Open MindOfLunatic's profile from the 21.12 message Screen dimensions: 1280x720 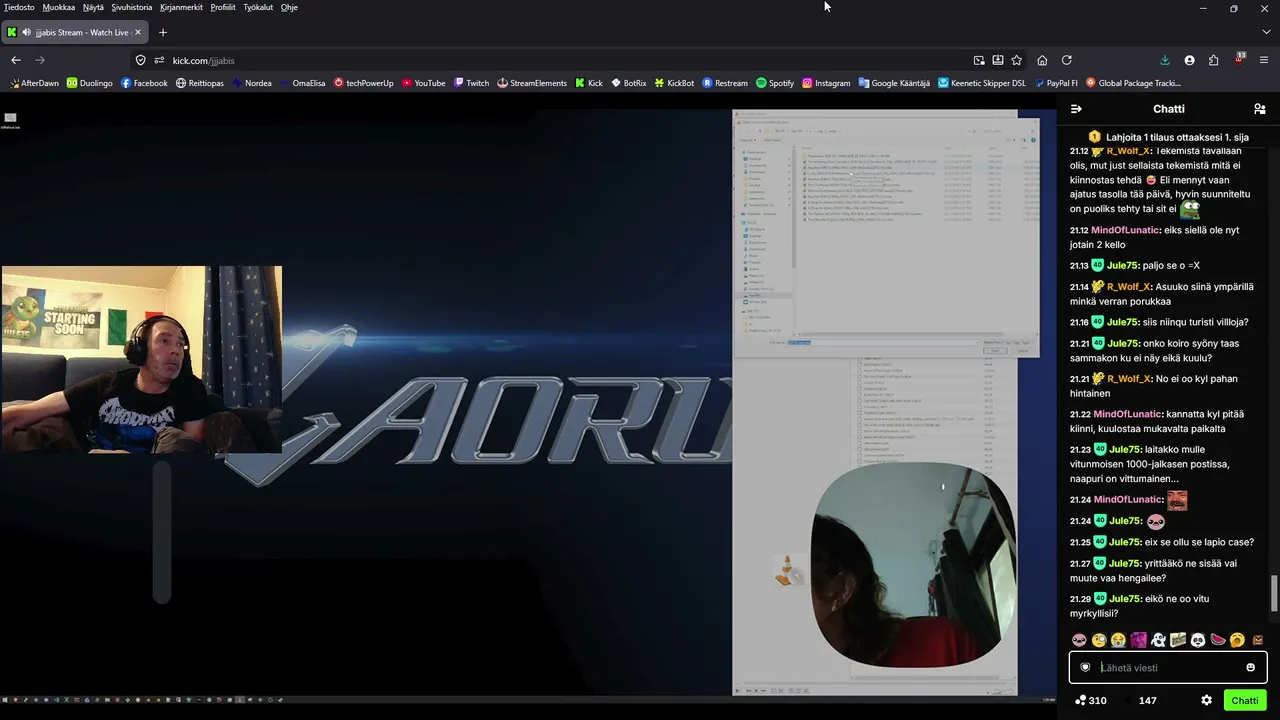pos(1125,230)
